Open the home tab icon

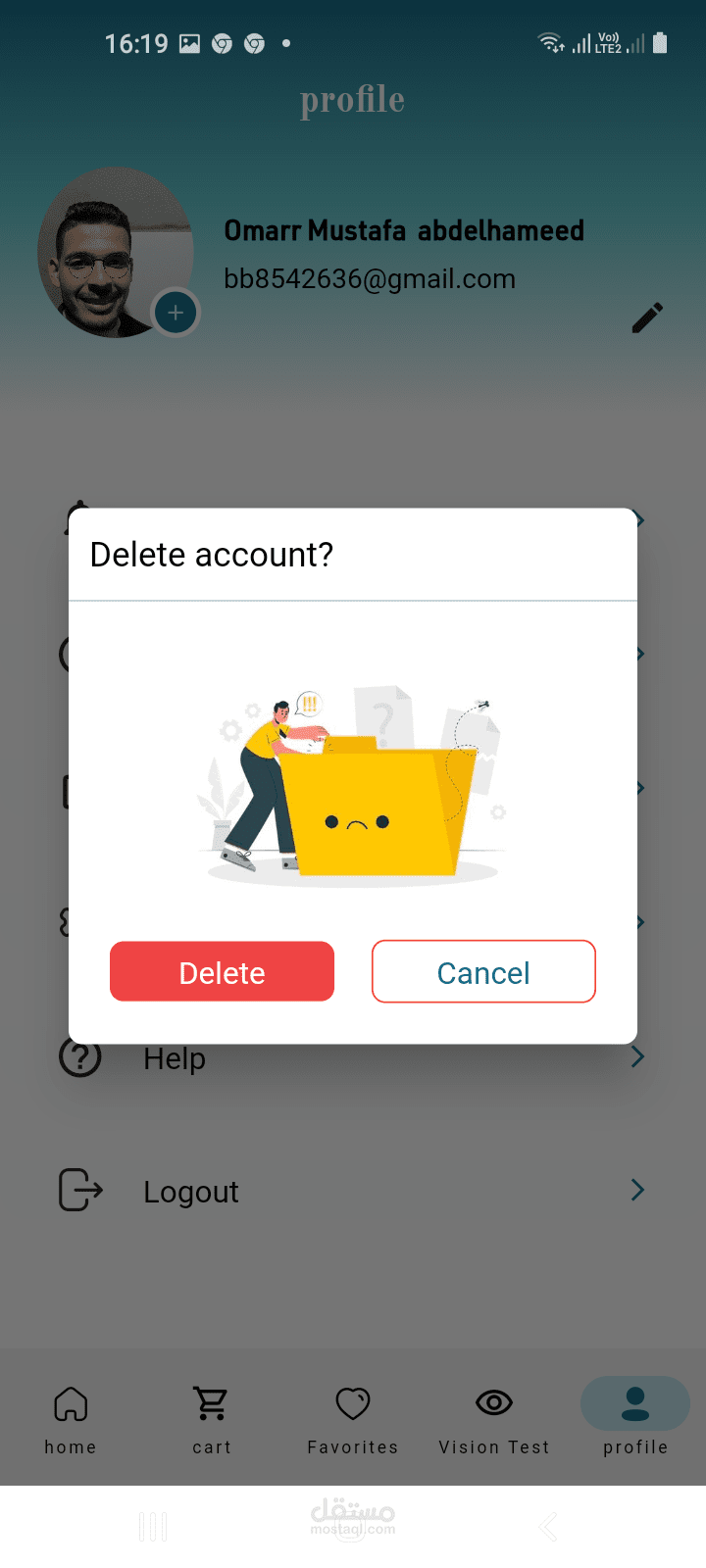71,1403
